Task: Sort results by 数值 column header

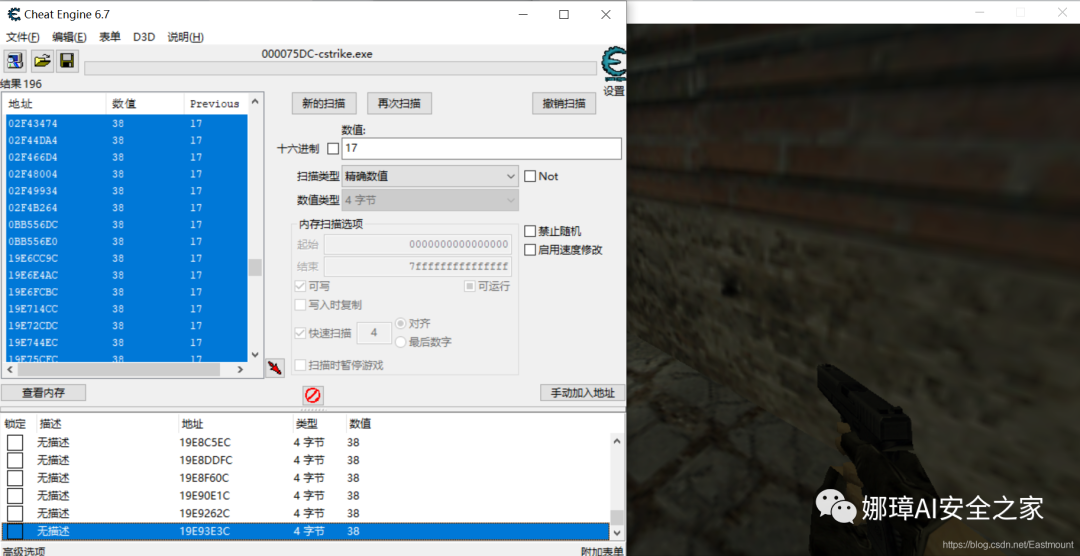Action: 145,104
